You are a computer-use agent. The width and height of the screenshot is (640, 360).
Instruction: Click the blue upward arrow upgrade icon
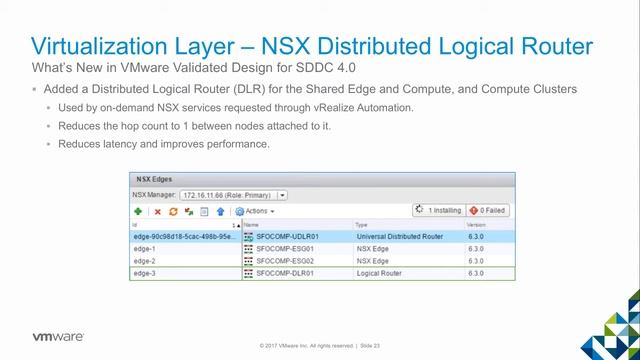click(x=220, y=211)
